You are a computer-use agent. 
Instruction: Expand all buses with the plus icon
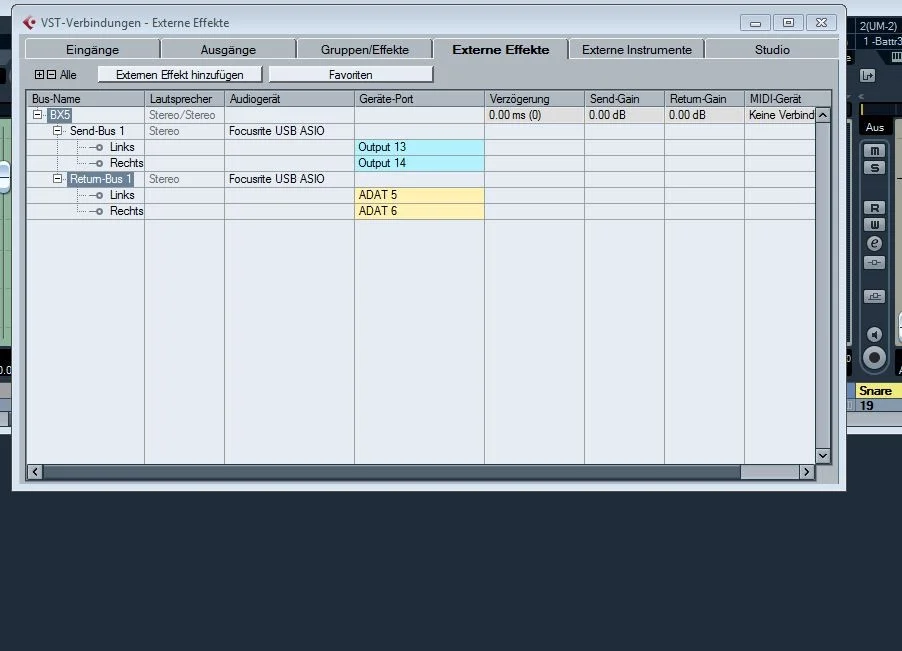pyautogui.click(x=40, y=75)
